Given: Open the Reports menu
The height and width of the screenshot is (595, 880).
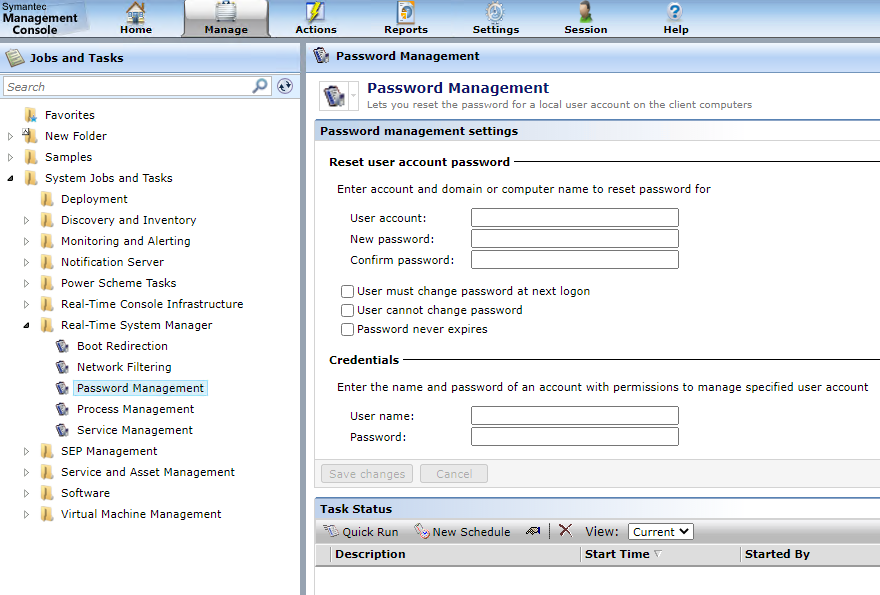Looking at the screenshot, I should [406, 18].
